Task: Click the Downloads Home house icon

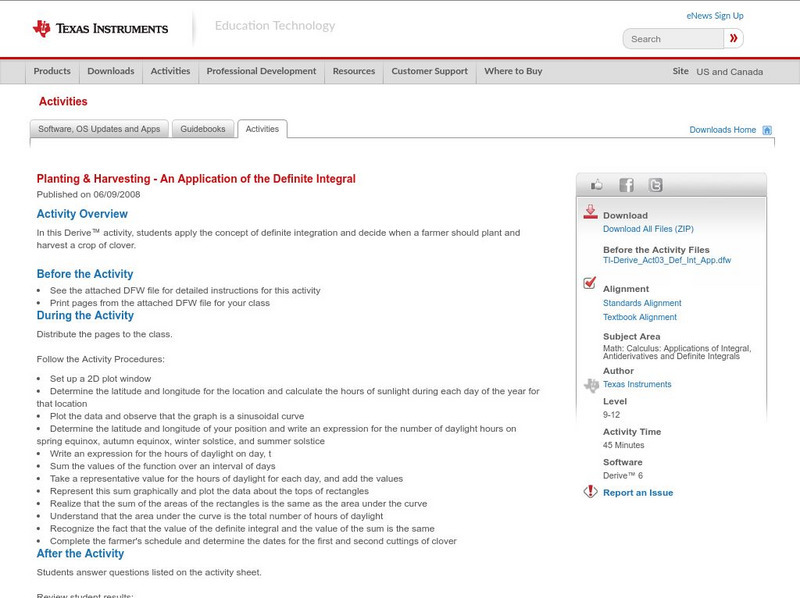Action: [767, 130]
